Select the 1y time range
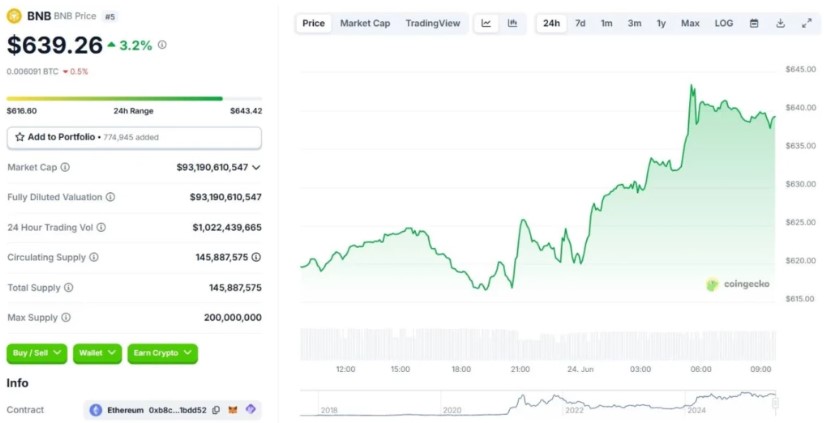The image size is (830, 423). [x=661, y=23]
